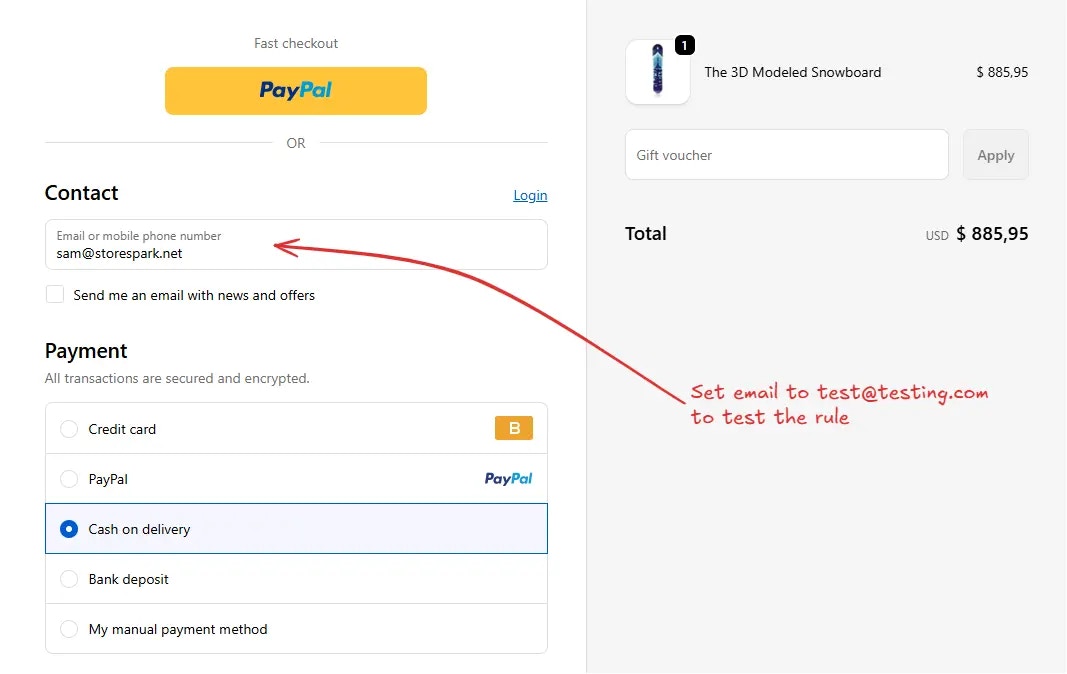Viewport: 1067px width, 674px height.
Task: Click the Fast checkout label
Action: click(x=296, y=43)
